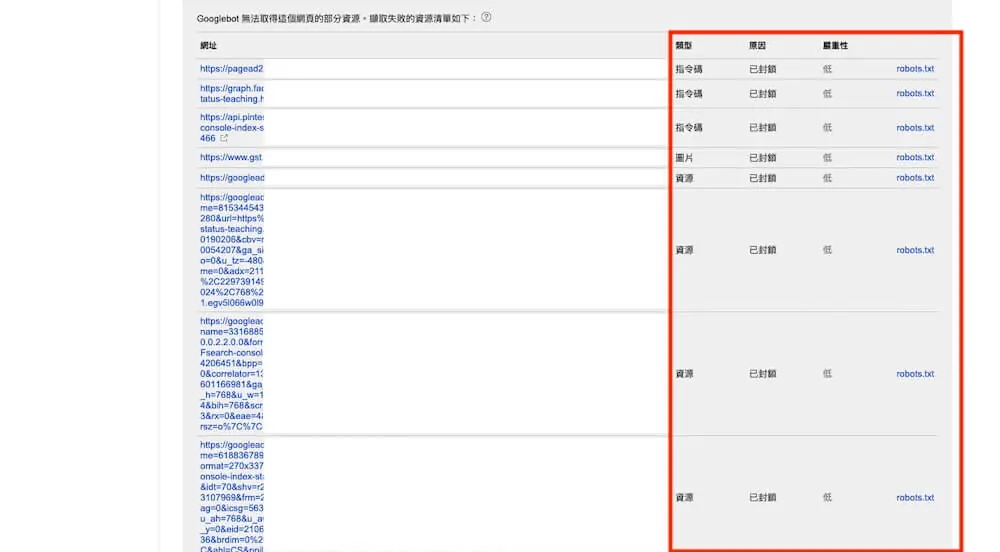Click the 嚴重性 column header

coord(835,45)
